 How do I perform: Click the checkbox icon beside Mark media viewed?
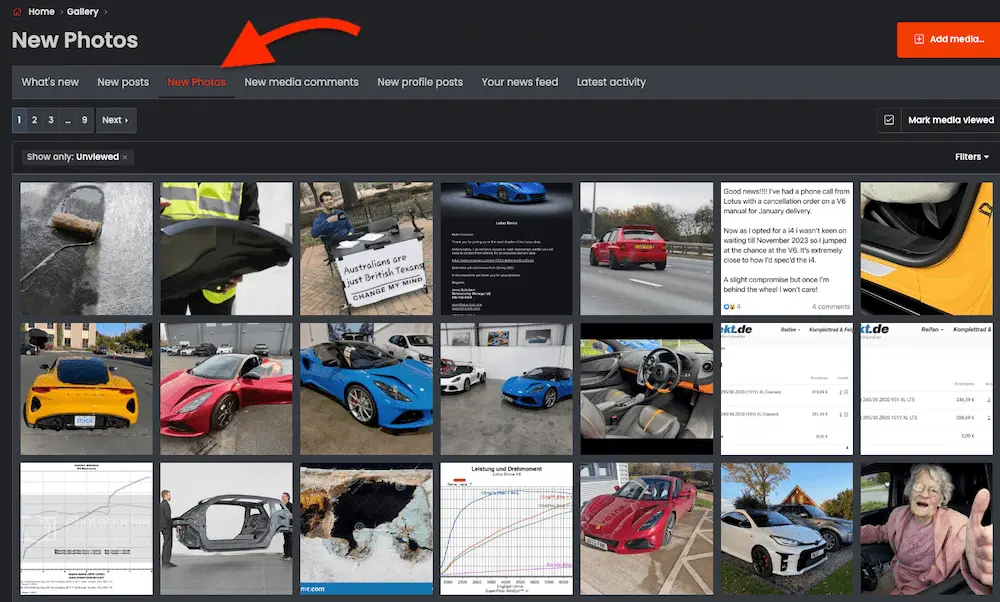(x=889, y=120)
